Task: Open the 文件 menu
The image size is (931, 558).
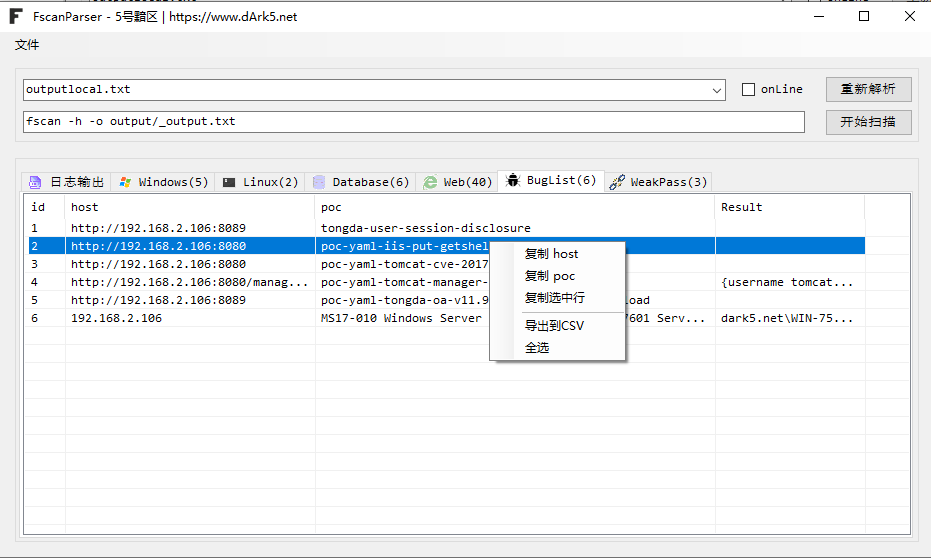Action: [27, 45]
